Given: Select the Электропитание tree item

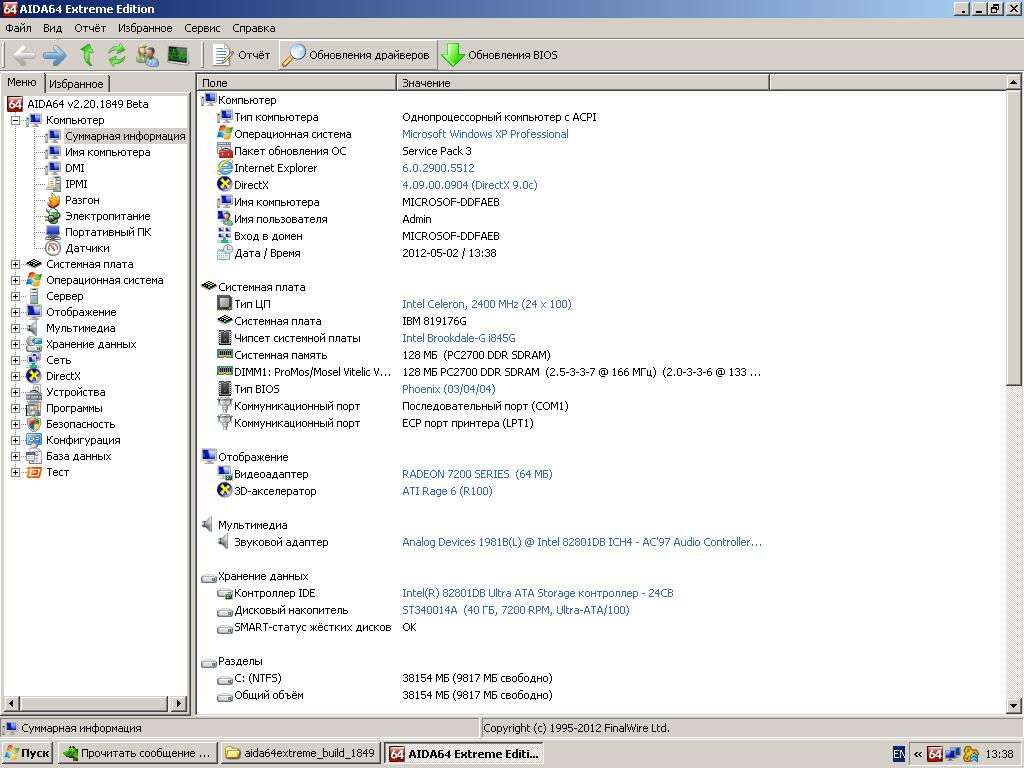Looking at the screenshot, I should 107,216.
